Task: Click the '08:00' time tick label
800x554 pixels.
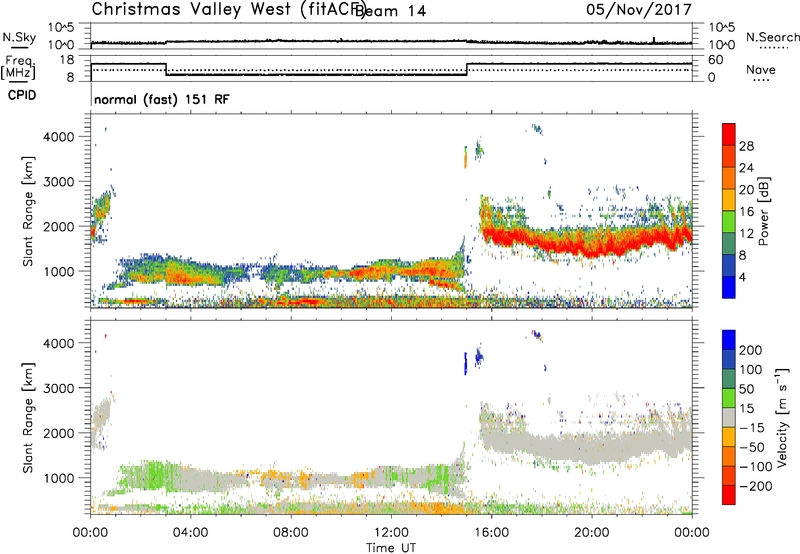Action: pyautogui.click(x=291, y=533)
